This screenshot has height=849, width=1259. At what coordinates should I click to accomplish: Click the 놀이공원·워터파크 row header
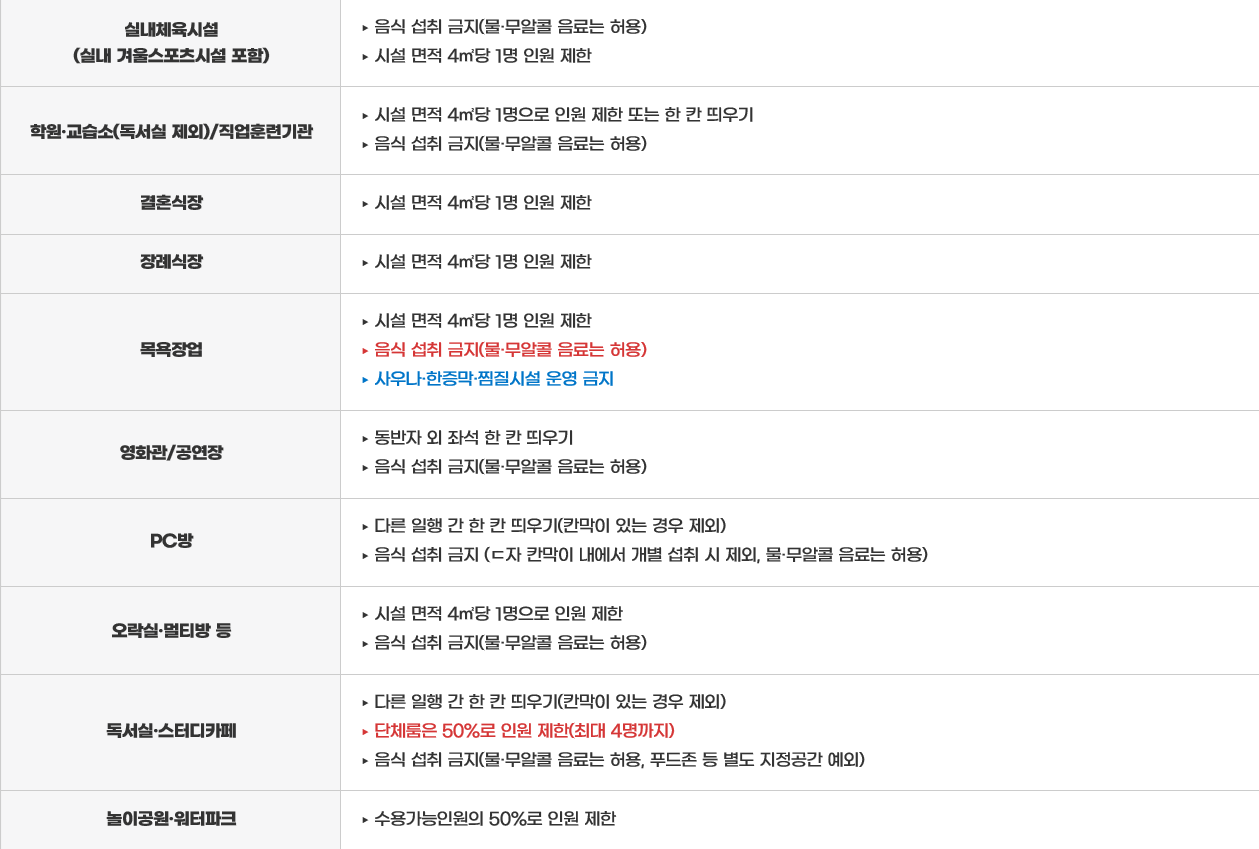pos(171,819)
